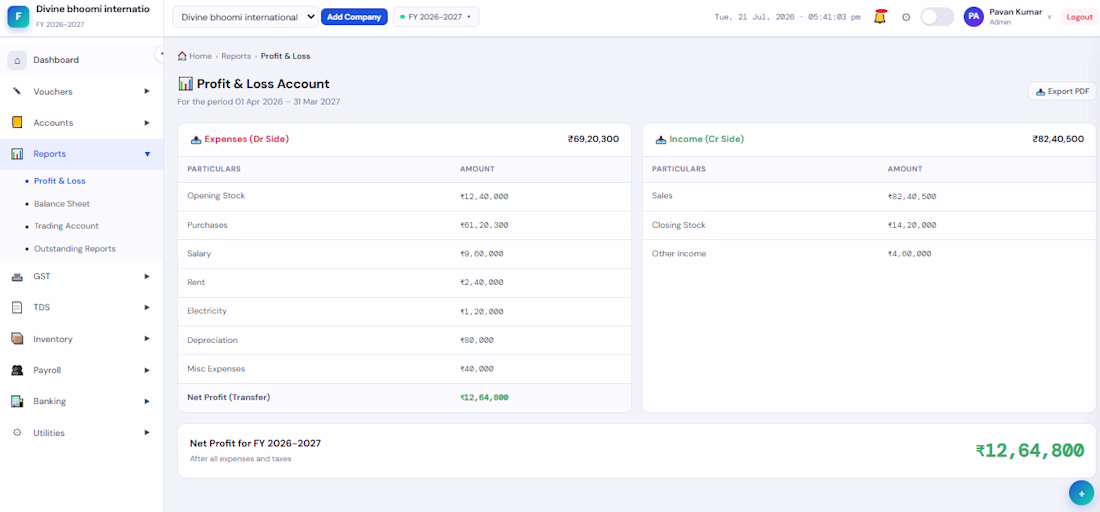1100x512 pixels.
Task: Click the Home breadcrumb house icon
Action: (x=182, y=55)
